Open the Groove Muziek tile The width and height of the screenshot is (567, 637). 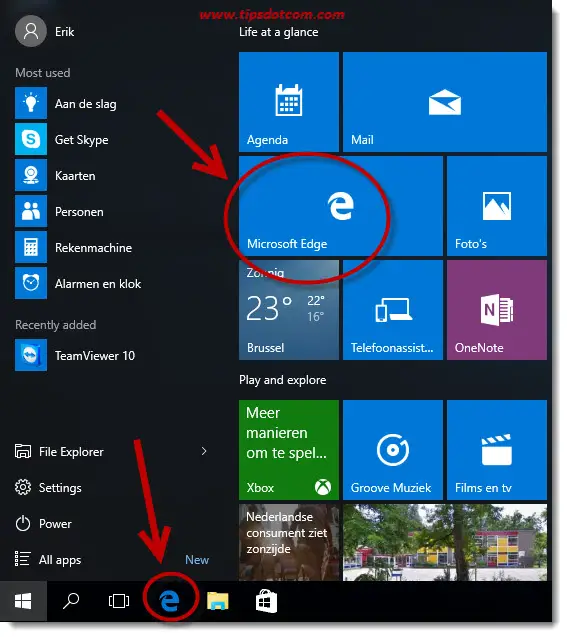[x=393, y=450]
